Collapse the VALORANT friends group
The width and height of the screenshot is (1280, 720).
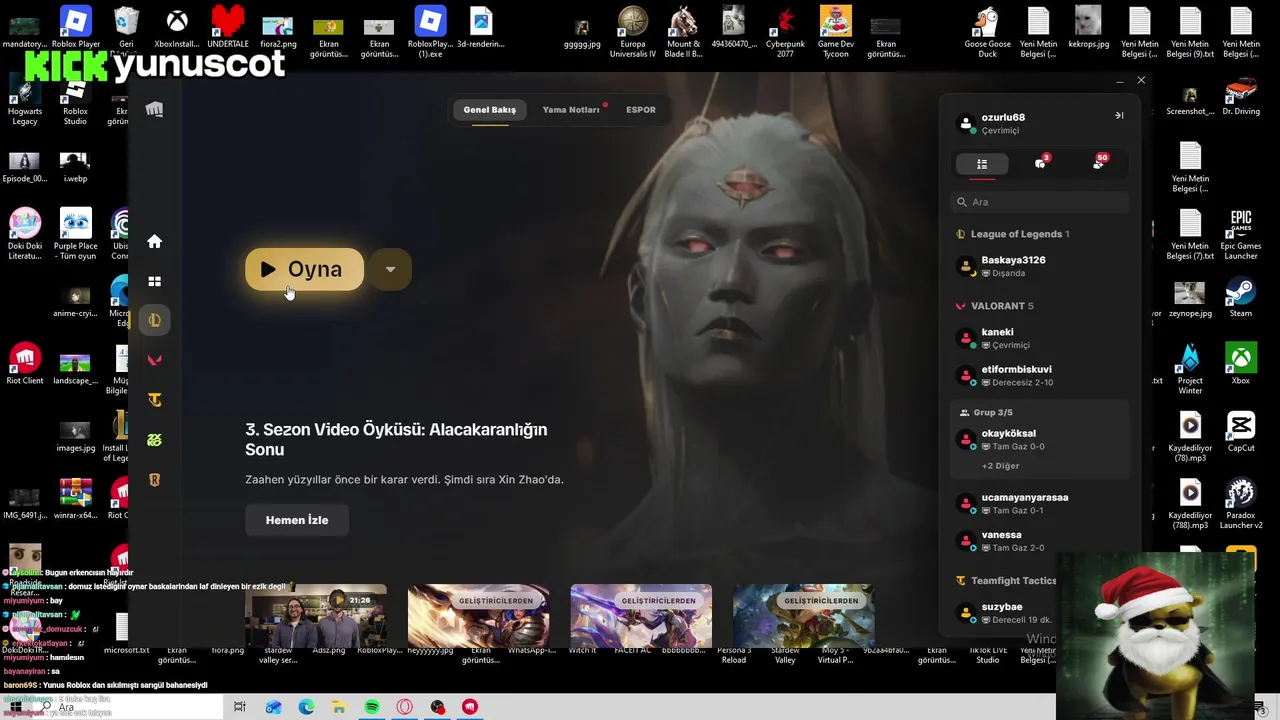[995, 306]
